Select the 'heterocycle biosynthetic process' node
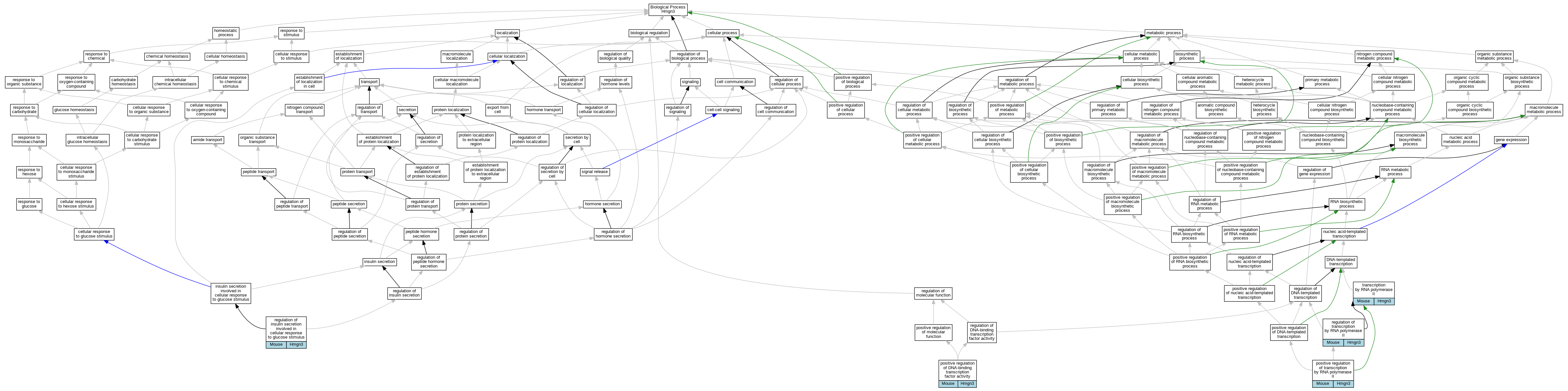 click(x=1264, y=109)
